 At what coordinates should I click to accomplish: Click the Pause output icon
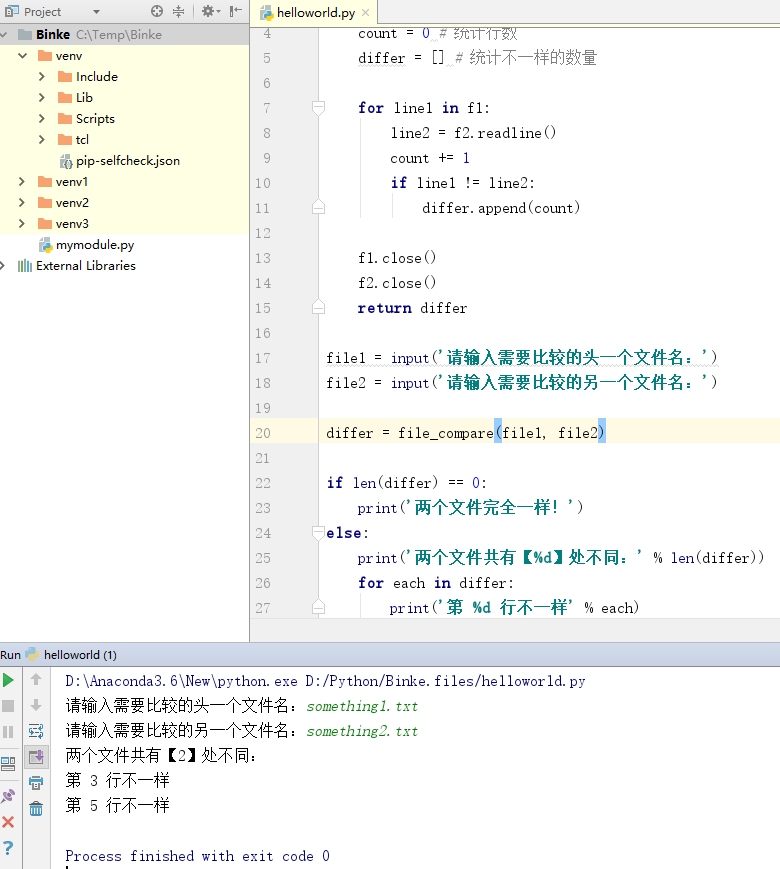tap(8, 732)
